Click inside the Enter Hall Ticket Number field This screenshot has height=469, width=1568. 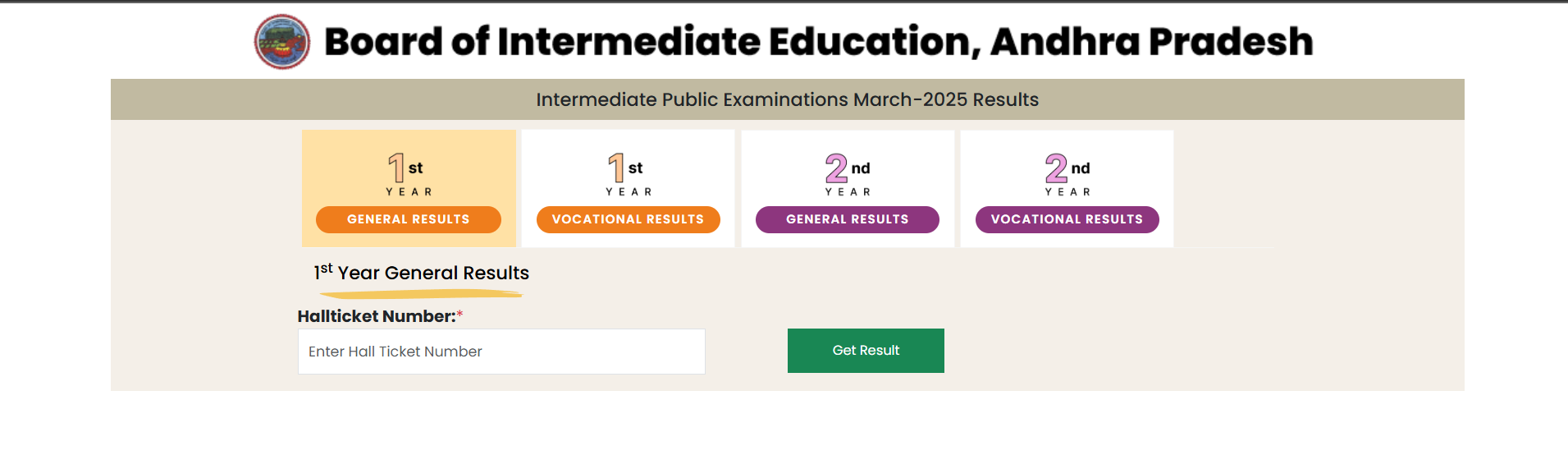501,352
